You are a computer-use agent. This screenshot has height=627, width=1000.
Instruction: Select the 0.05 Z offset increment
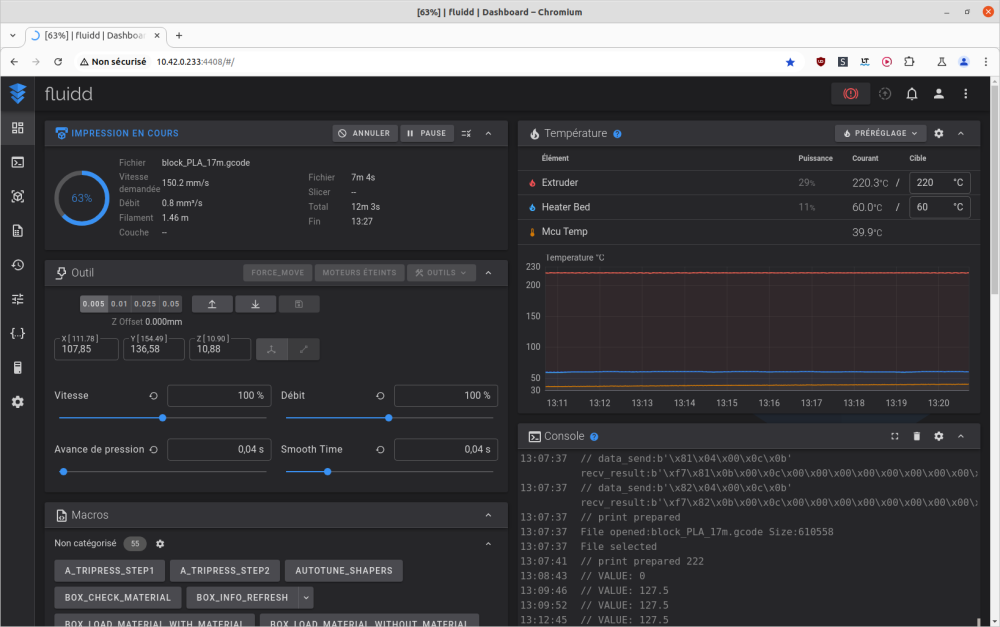[x=171, y=304]
